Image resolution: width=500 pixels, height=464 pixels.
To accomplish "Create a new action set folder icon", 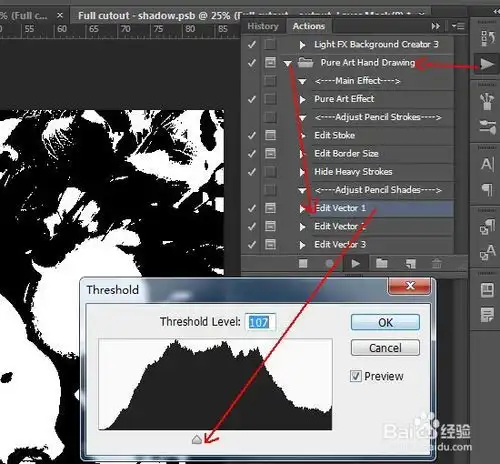I will pos(382,264).
